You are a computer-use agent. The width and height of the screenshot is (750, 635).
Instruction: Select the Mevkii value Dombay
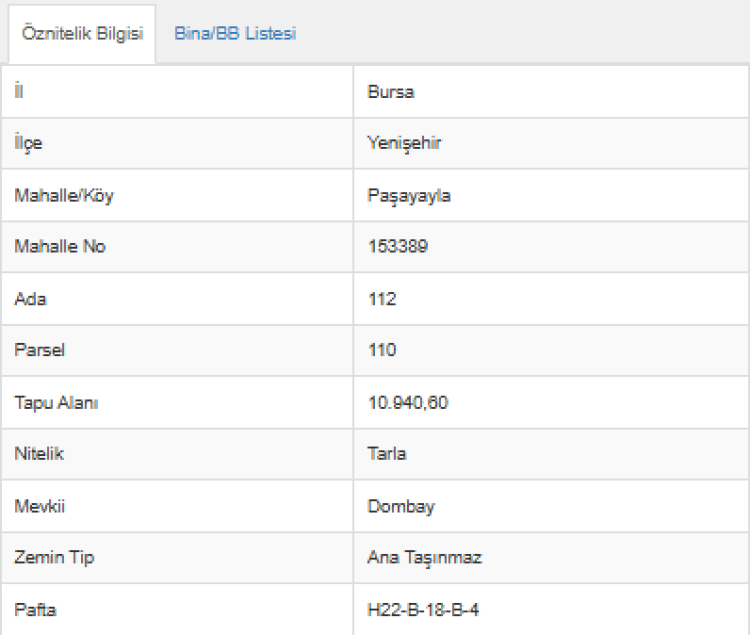[401, 506]
